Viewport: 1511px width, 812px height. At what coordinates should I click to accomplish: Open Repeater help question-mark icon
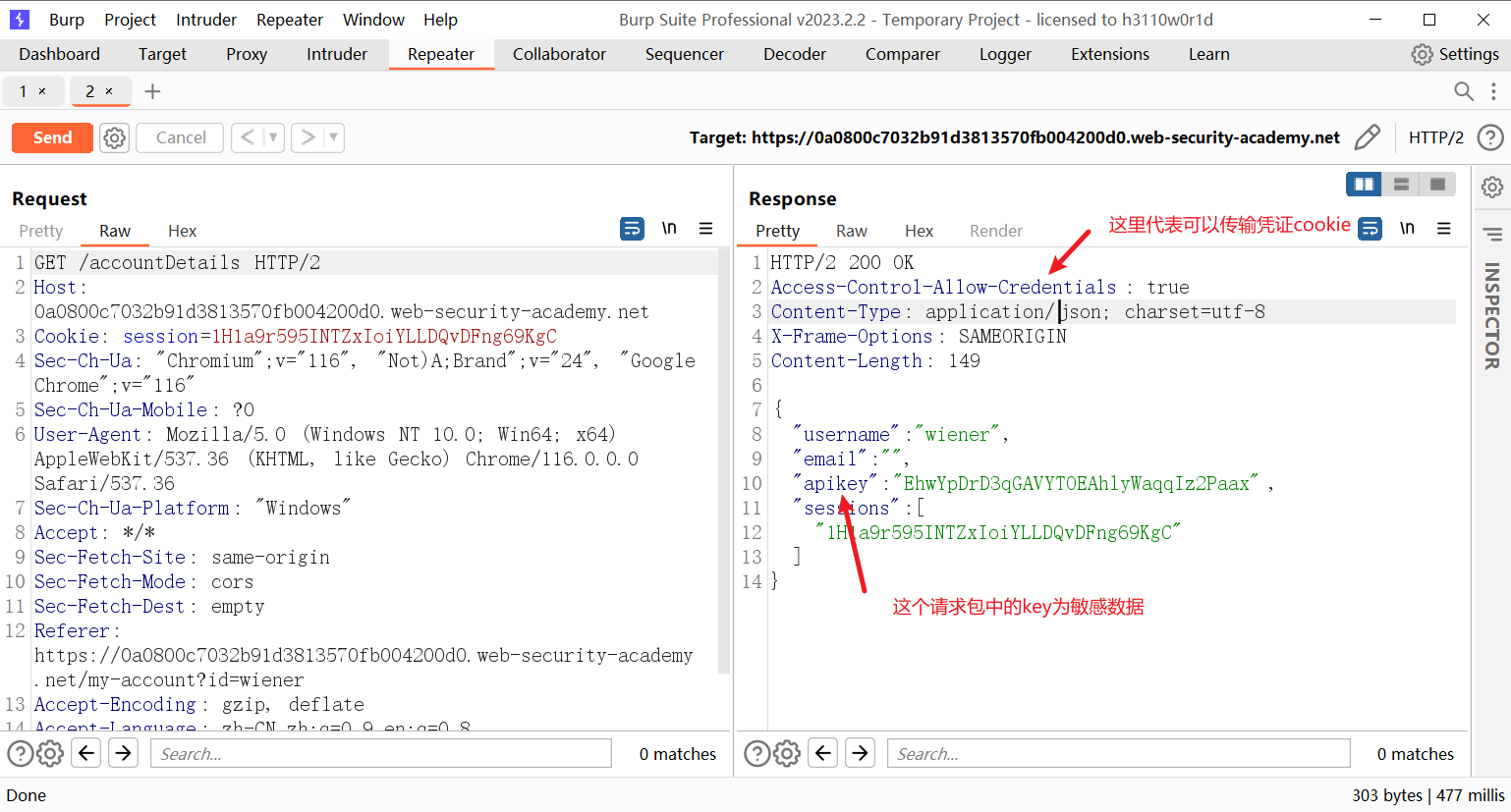tap(1490, 137)
